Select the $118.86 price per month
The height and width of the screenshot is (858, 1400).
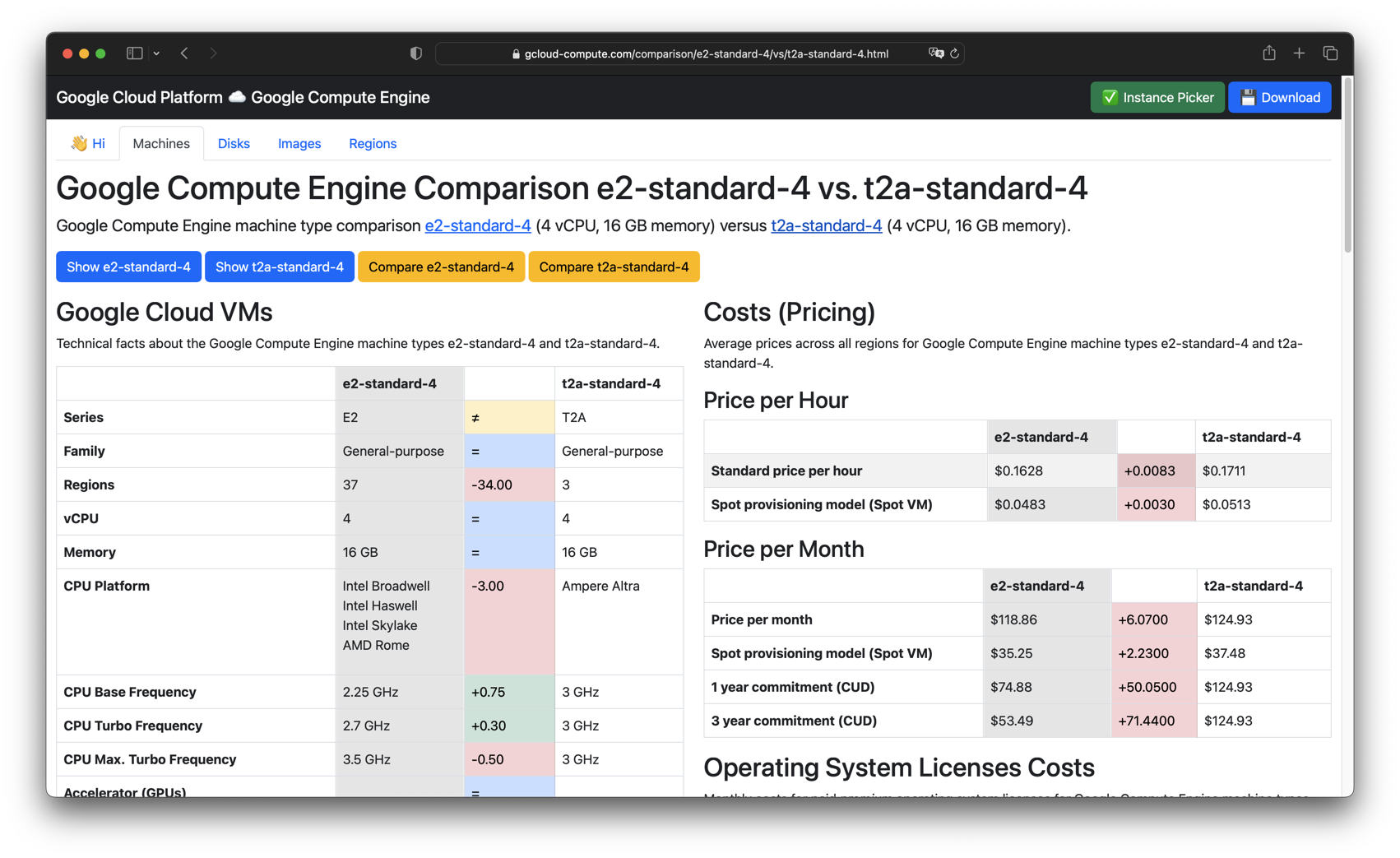1047,619
